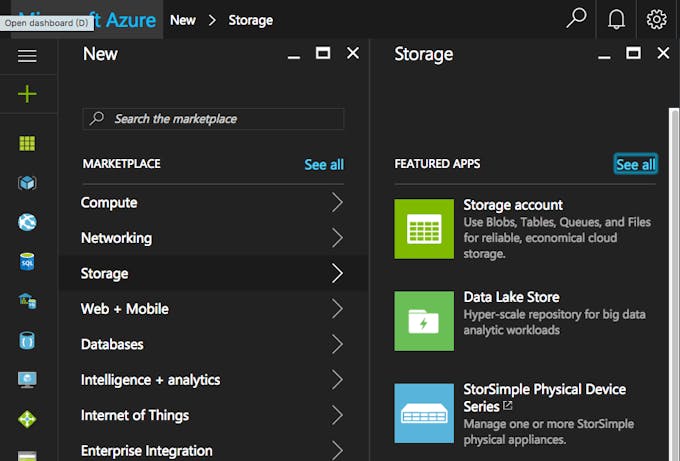Click the green plus New resource icon
Viewport: 680px width, 461px height.
(27, 94)
